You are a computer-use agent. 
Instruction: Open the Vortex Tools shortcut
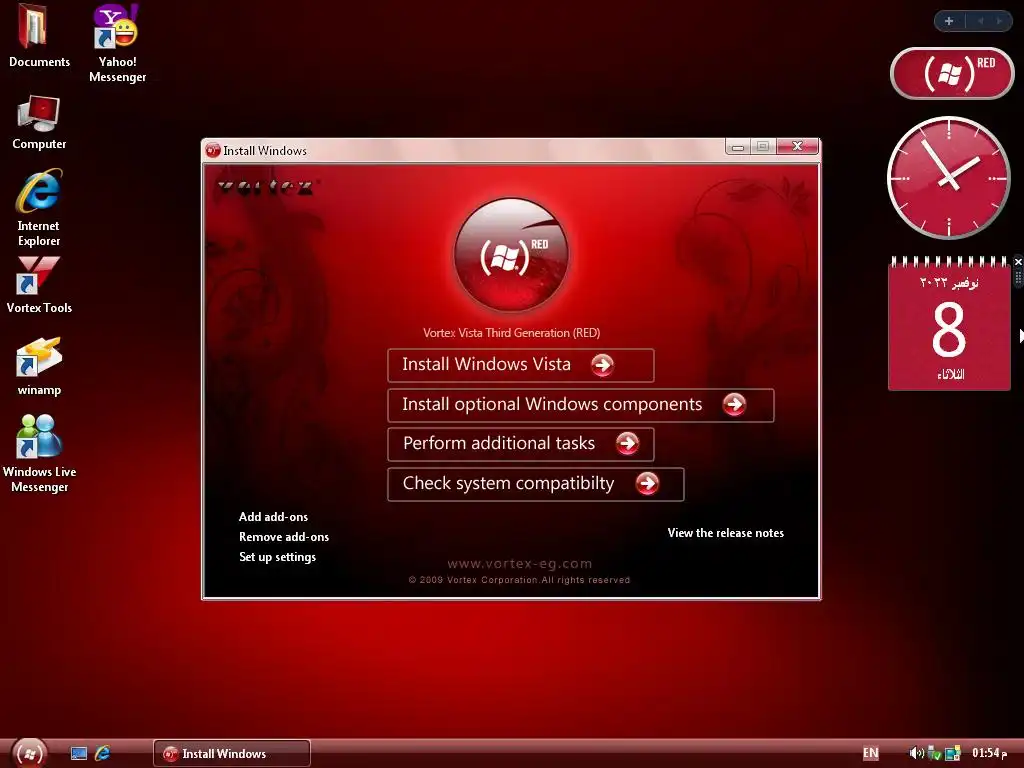tap(39, 285)
